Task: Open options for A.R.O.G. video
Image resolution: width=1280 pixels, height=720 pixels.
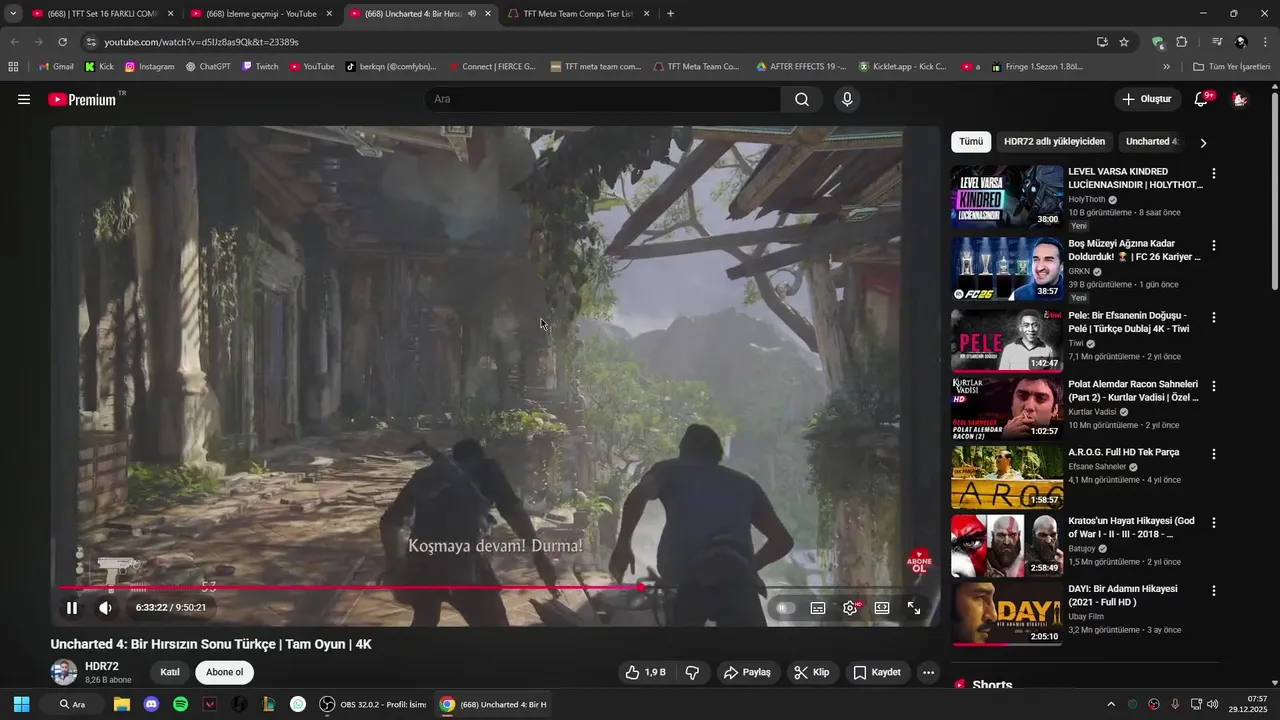Action: [1214, 454]
